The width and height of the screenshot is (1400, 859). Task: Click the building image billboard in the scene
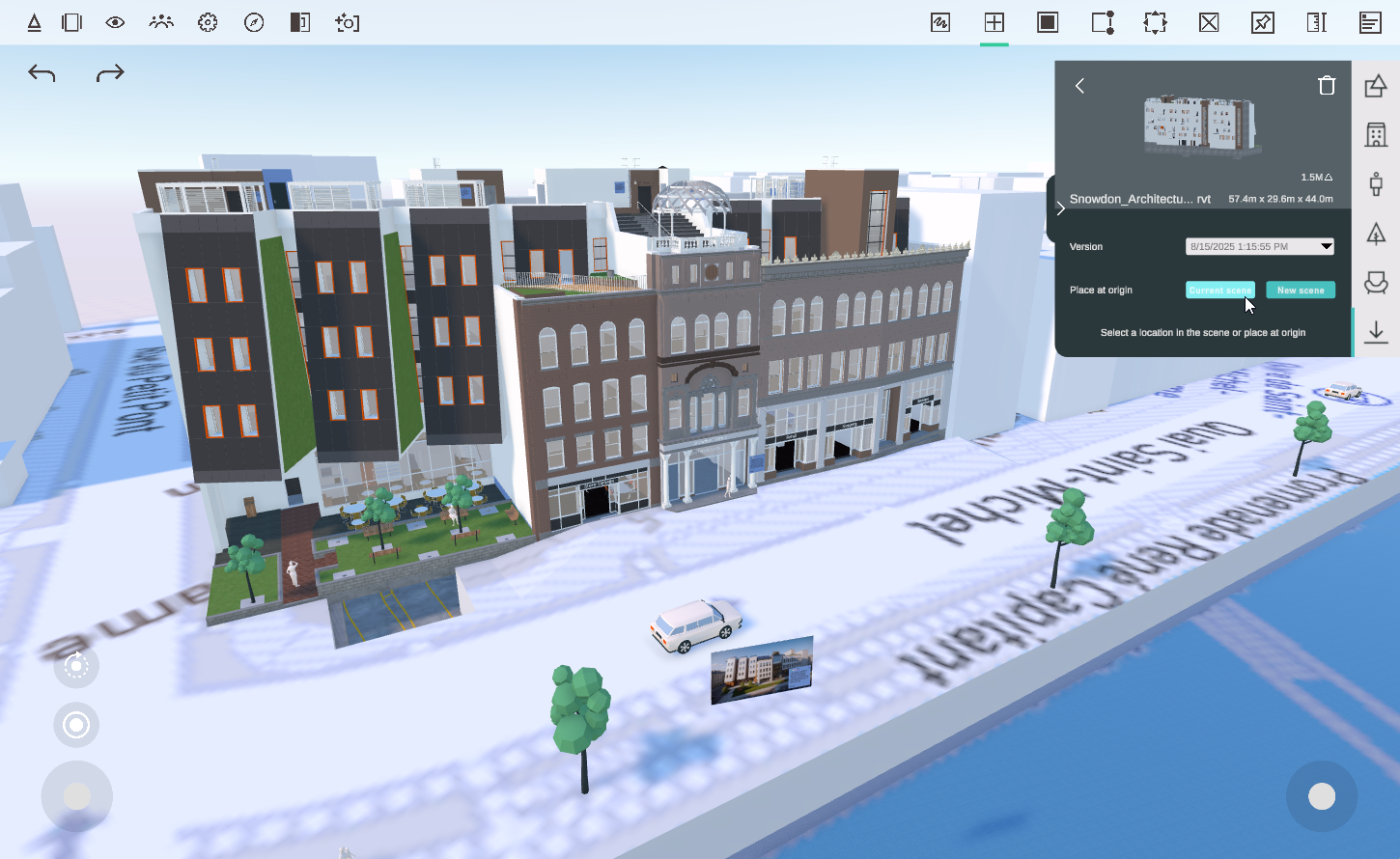pos(762,670)
